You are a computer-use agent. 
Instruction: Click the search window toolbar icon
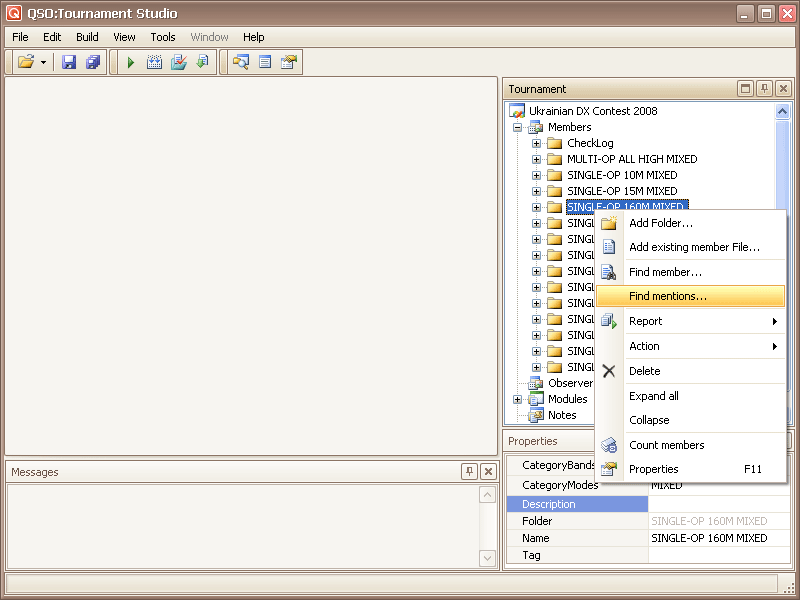(240, 62)
